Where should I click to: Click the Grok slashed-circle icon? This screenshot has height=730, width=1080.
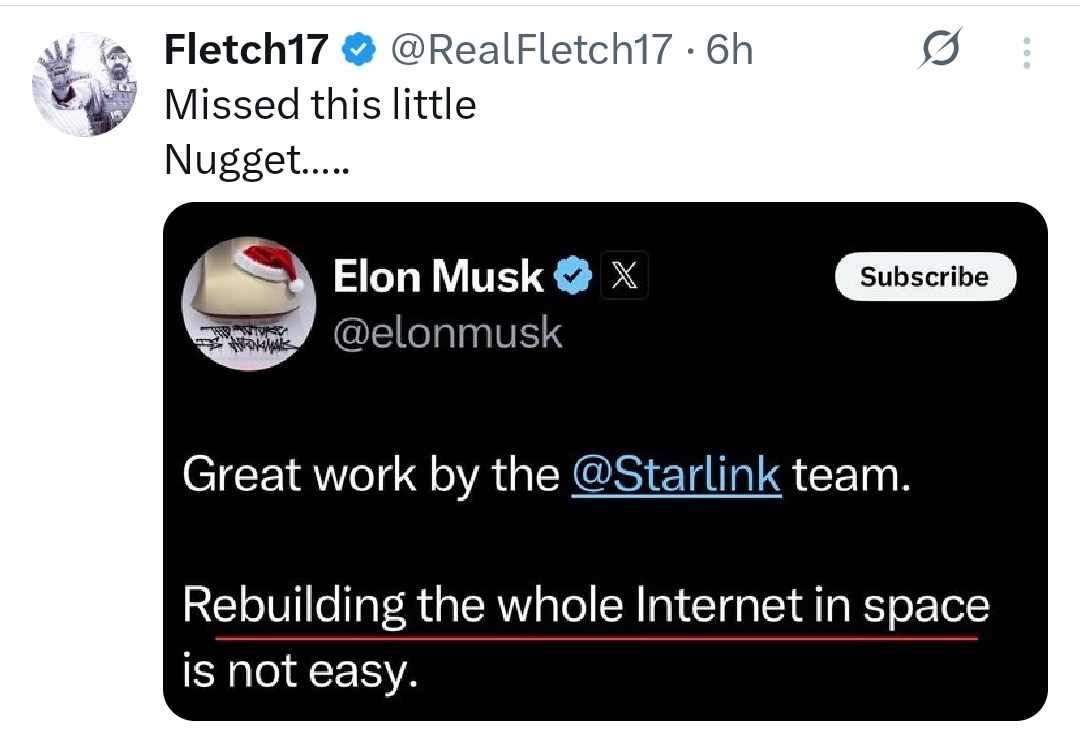point(940,50)
